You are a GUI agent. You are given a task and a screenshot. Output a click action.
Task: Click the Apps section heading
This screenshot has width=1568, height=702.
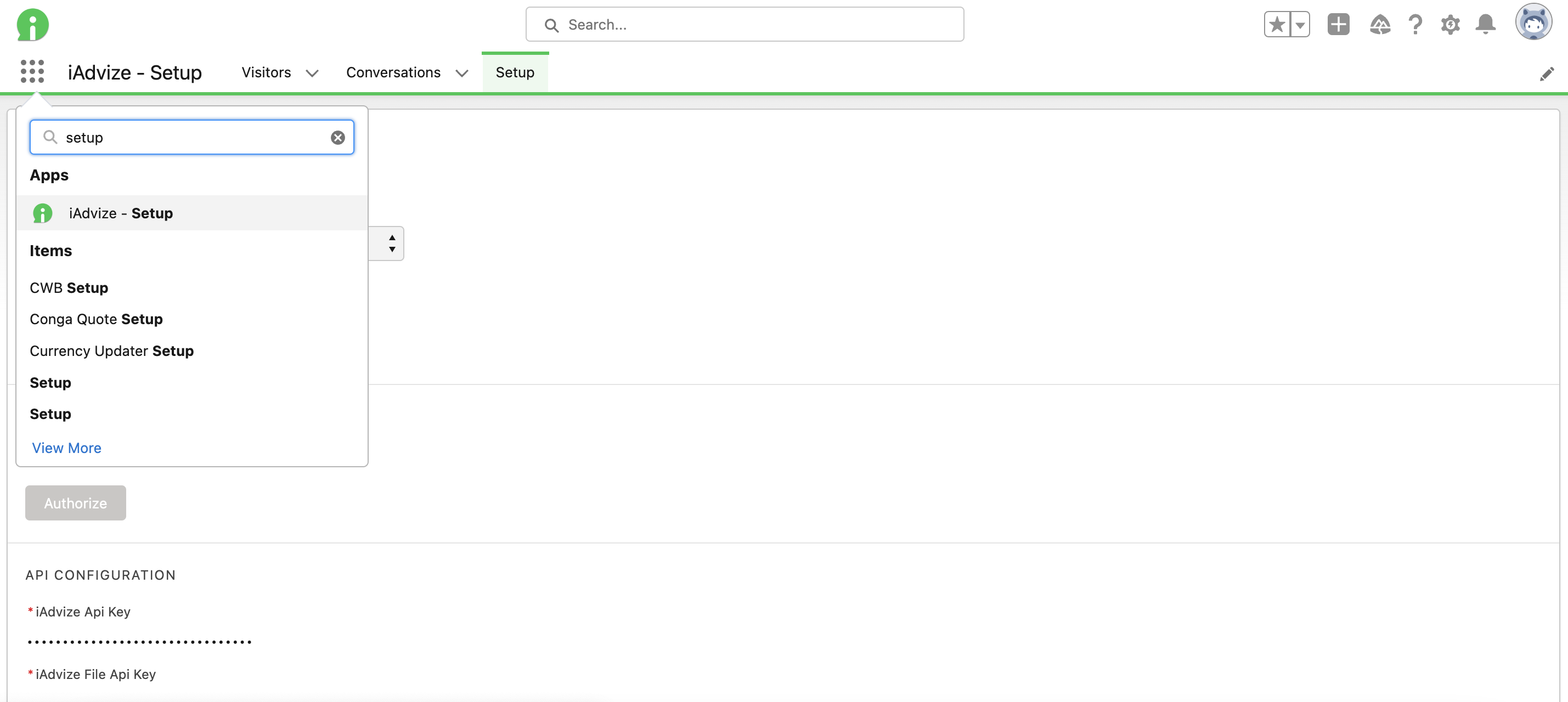click(49, 175)
